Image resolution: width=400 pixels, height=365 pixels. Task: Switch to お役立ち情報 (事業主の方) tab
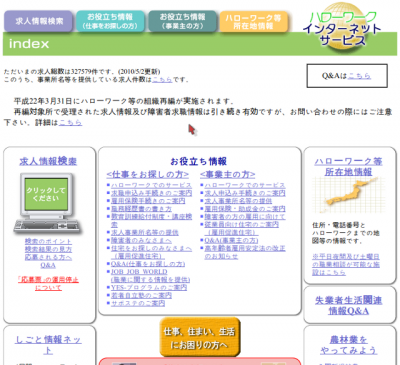click(x=182, y=21)
